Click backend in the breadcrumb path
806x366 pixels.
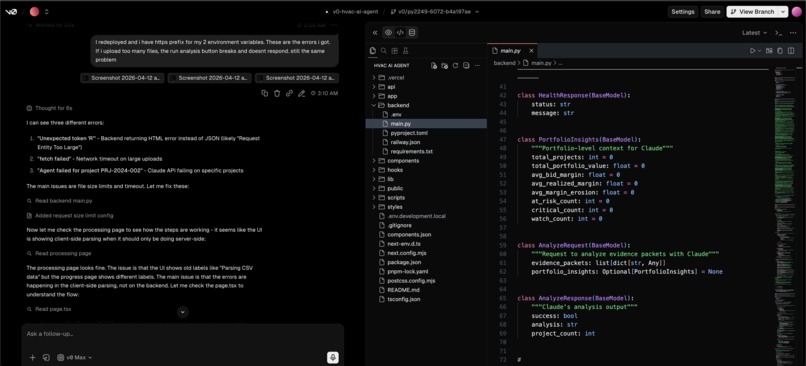504,63
